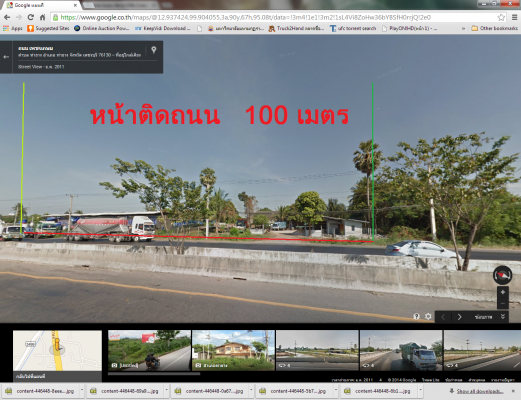Zoom in with the plus button
This screenshot has height=400, width=521.
point(503,292)
